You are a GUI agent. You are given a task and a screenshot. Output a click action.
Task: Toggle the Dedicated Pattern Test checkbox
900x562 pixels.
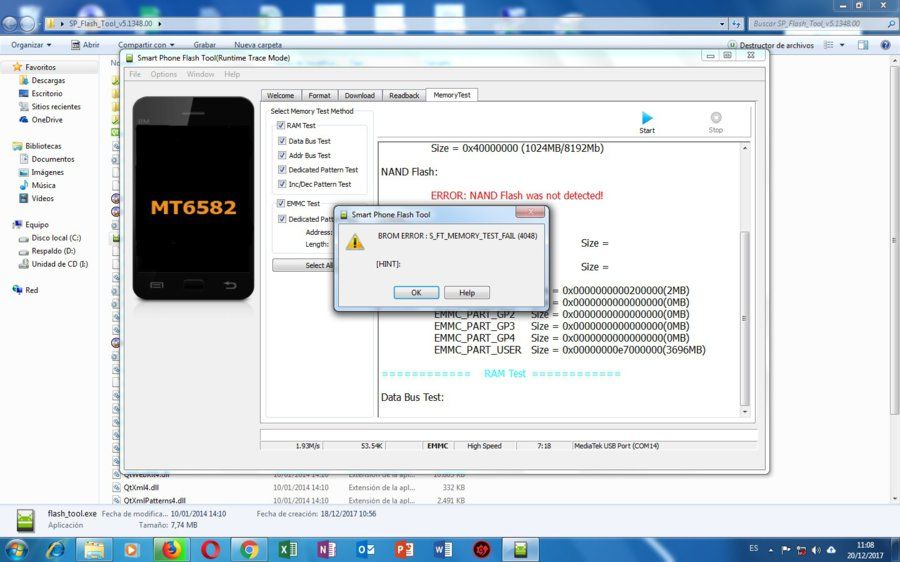282,169
